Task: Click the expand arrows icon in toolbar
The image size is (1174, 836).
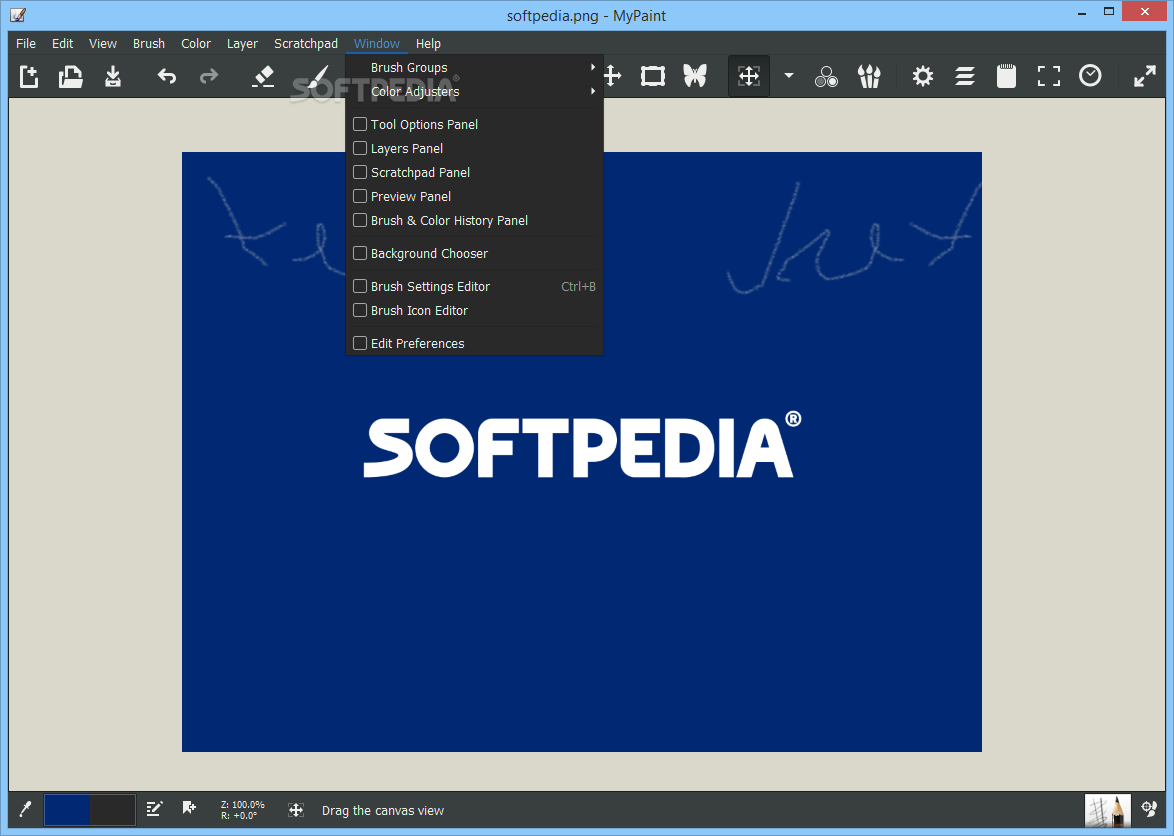Action: point(1145,76)
